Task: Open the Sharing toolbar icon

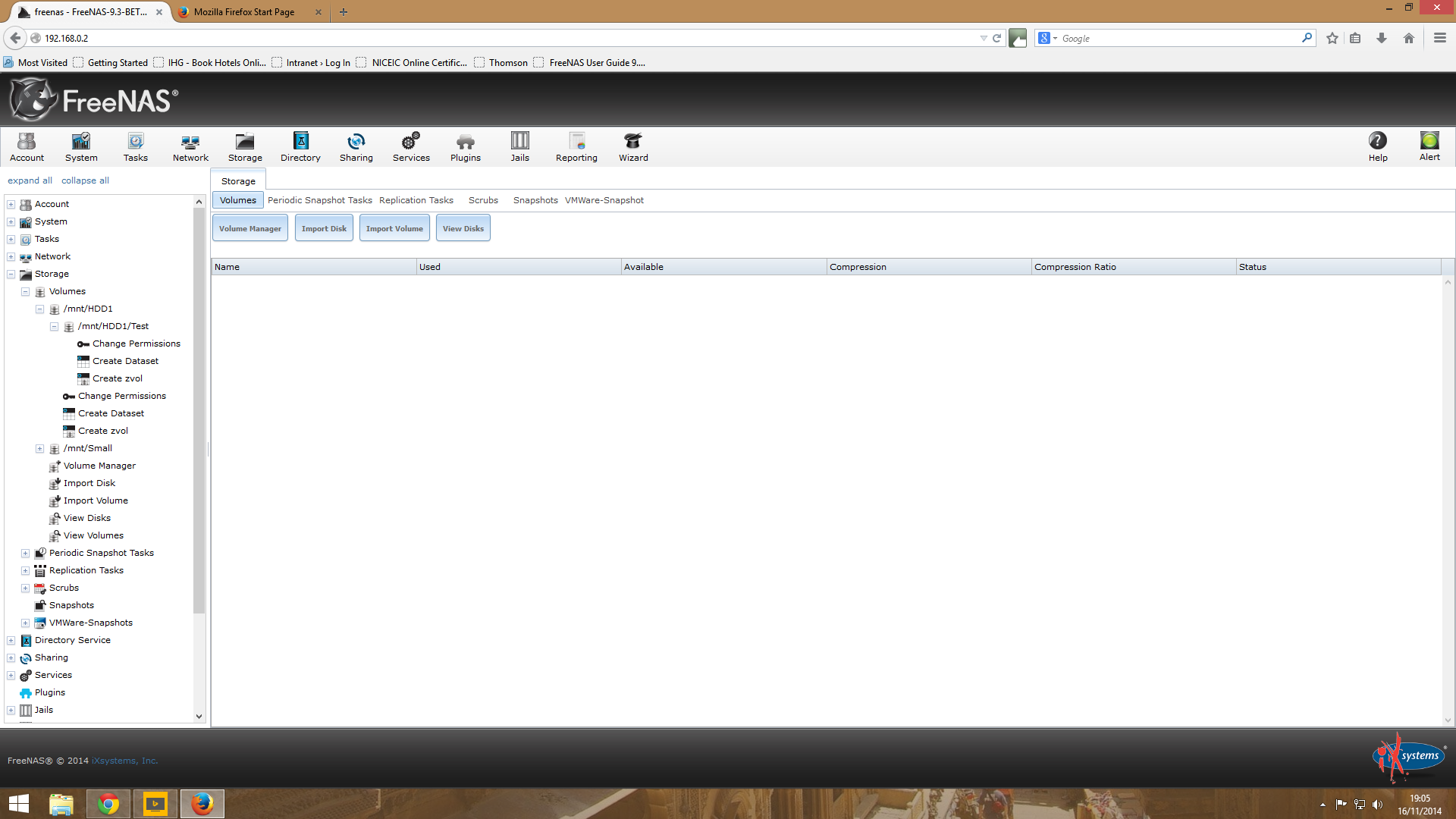Action: [x=356, y=146]
